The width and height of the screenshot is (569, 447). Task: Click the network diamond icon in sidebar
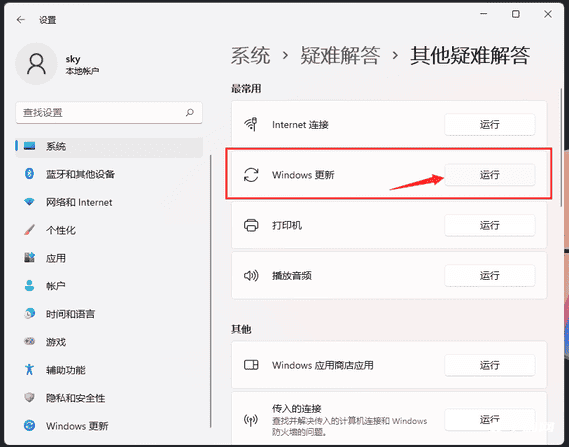tap(29, 202)
